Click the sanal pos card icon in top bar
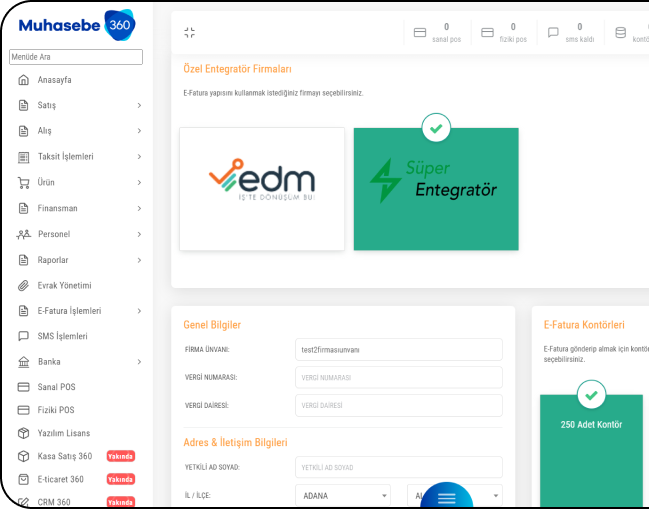The width and height of the screenshot is (649, 509). [x=420, y=33]
